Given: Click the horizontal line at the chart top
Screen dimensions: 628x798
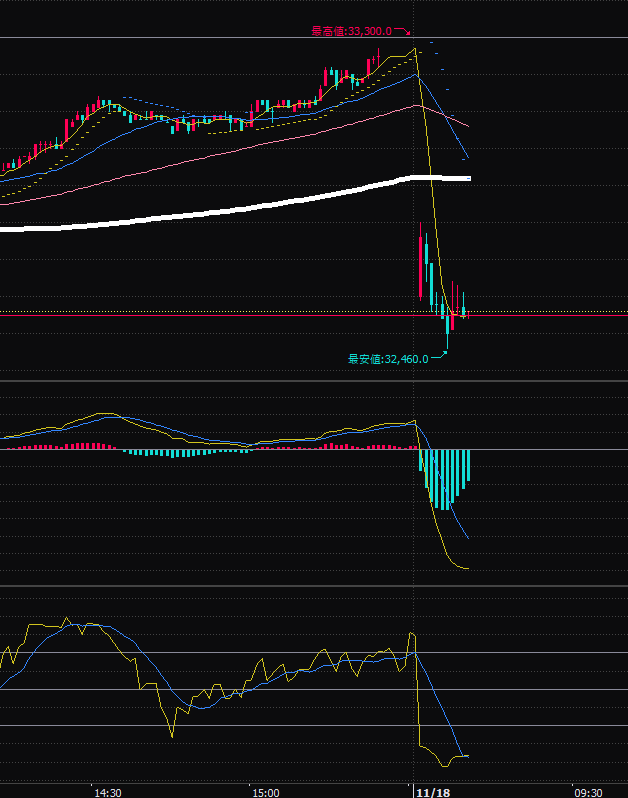Looking at the screenshot, I should (200, 38).
